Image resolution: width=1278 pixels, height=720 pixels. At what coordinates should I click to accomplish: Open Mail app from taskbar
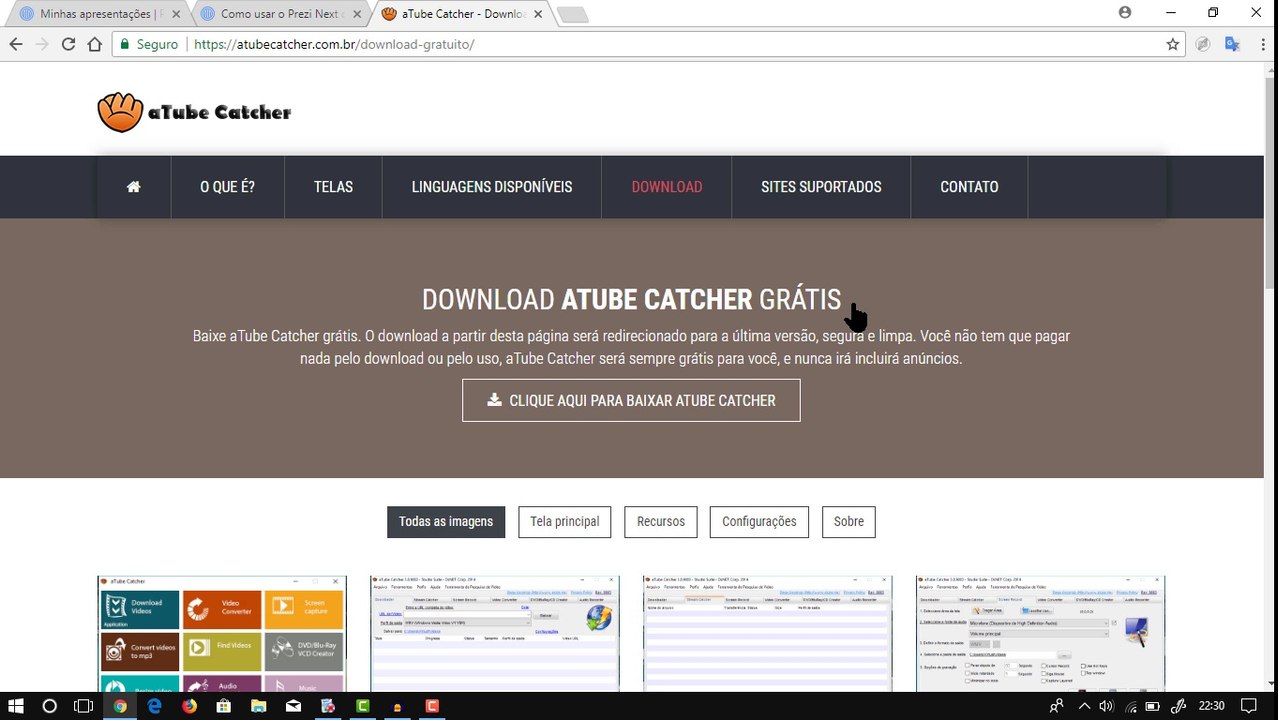[x=293, y=706]
